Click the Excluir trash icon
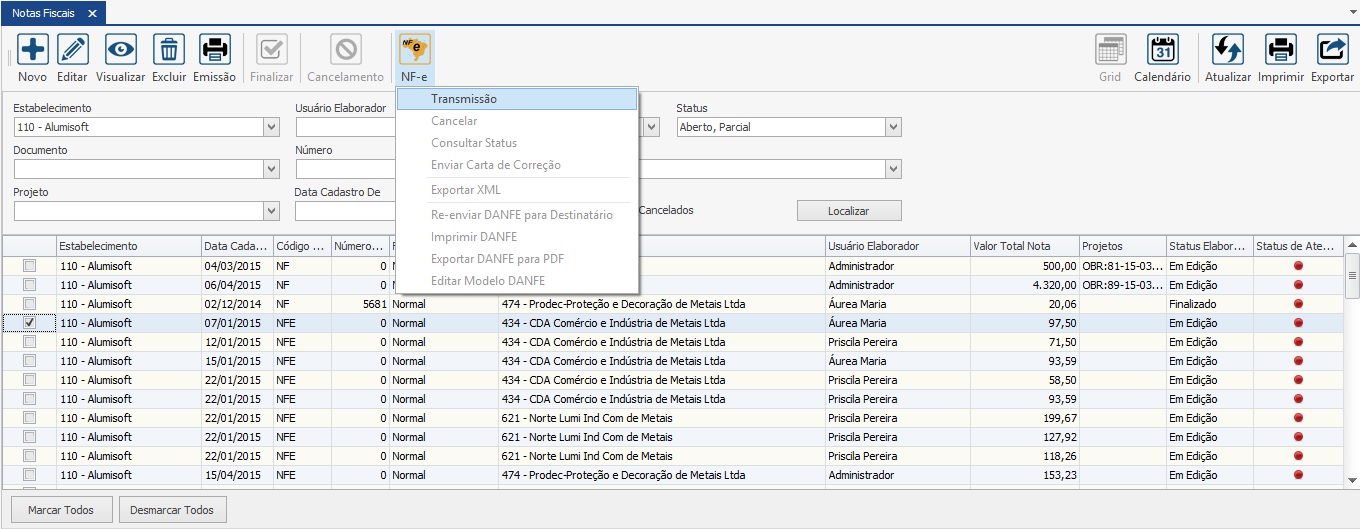This screenshot has height=529, width=1360. [x=169, y=49]
